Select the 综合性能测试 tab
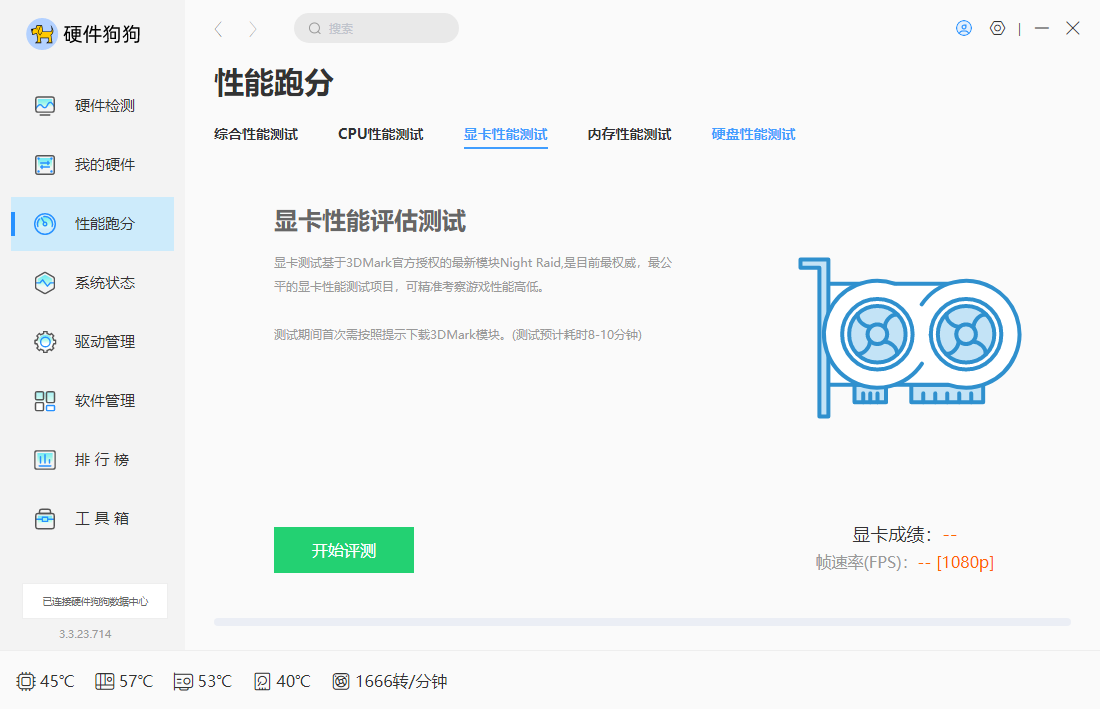Screen dimensions: 1100x709 point(256,132)
